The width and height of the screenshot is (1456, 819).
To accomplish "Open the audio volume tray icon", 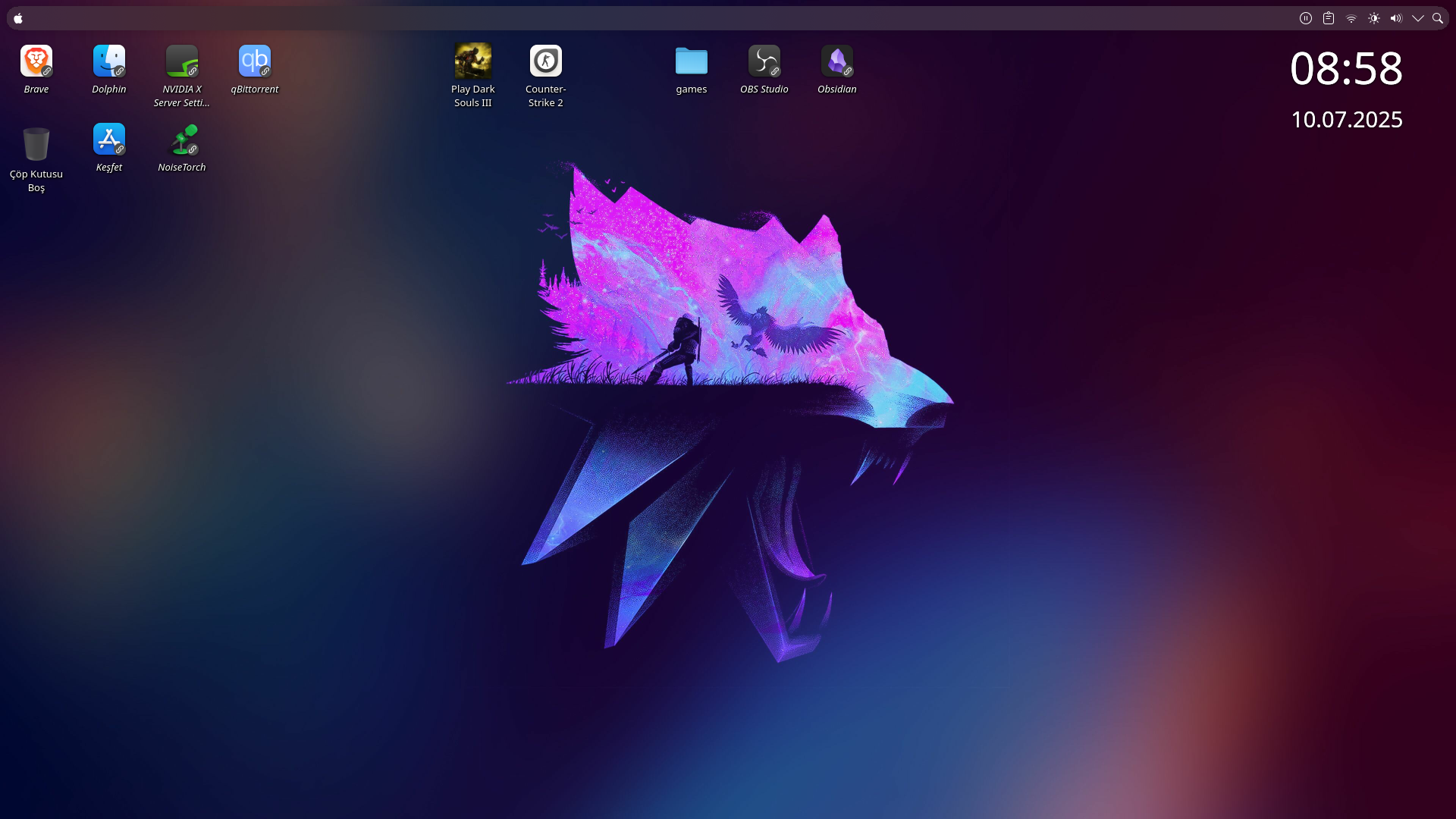I will tap(1396, 18).
